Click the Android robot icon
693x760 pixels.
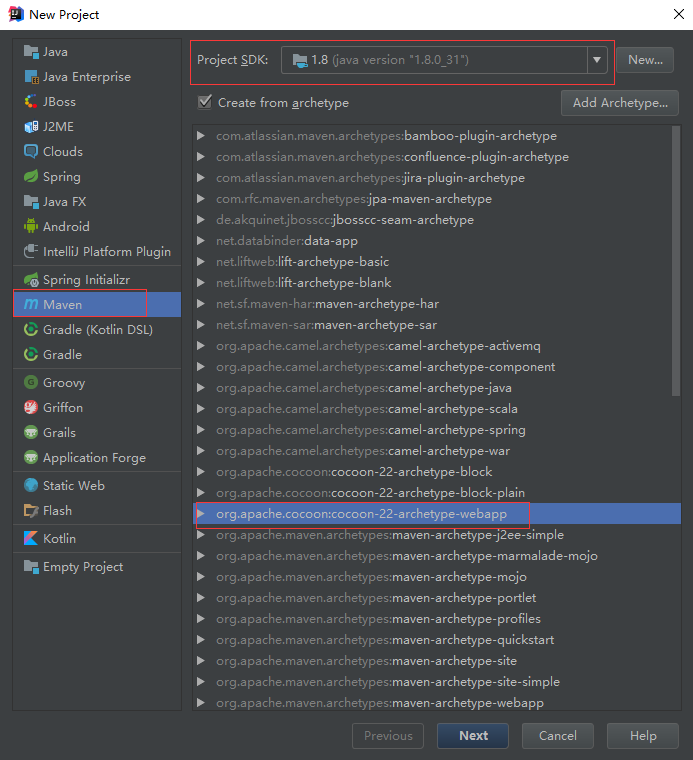point(31,226)
